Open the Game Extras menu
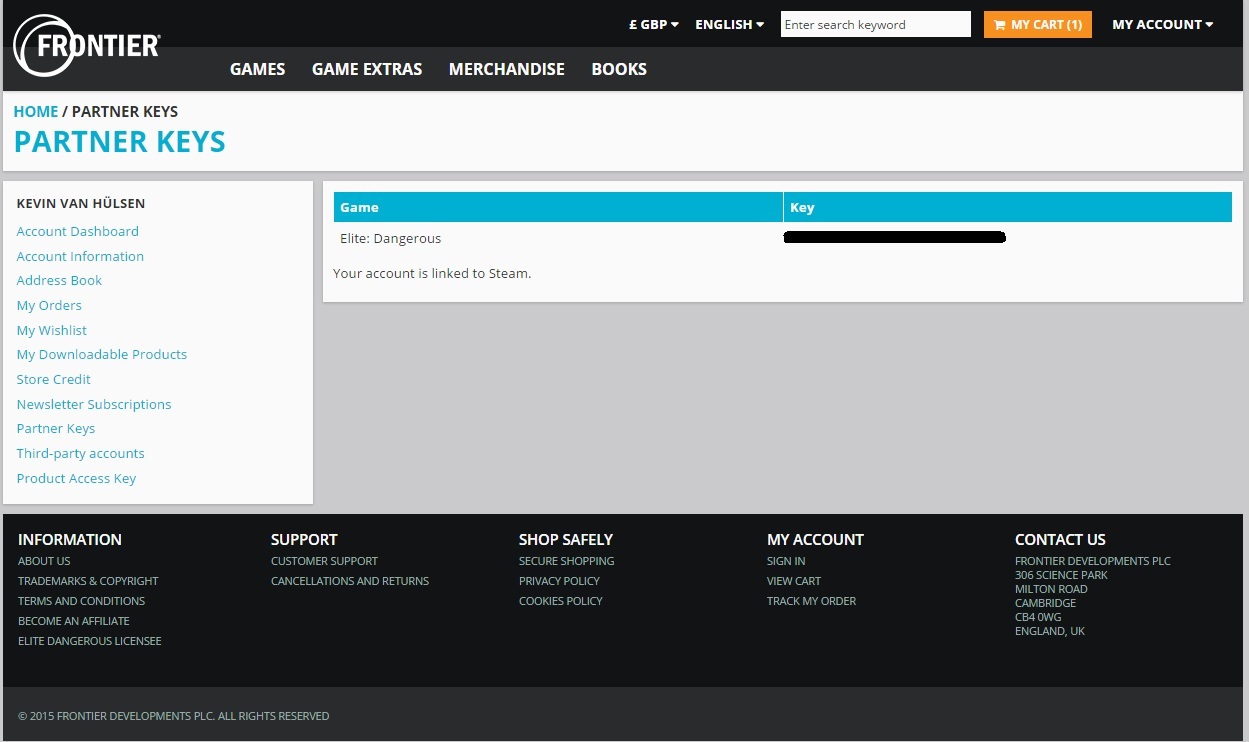 (x=367, y=69)
